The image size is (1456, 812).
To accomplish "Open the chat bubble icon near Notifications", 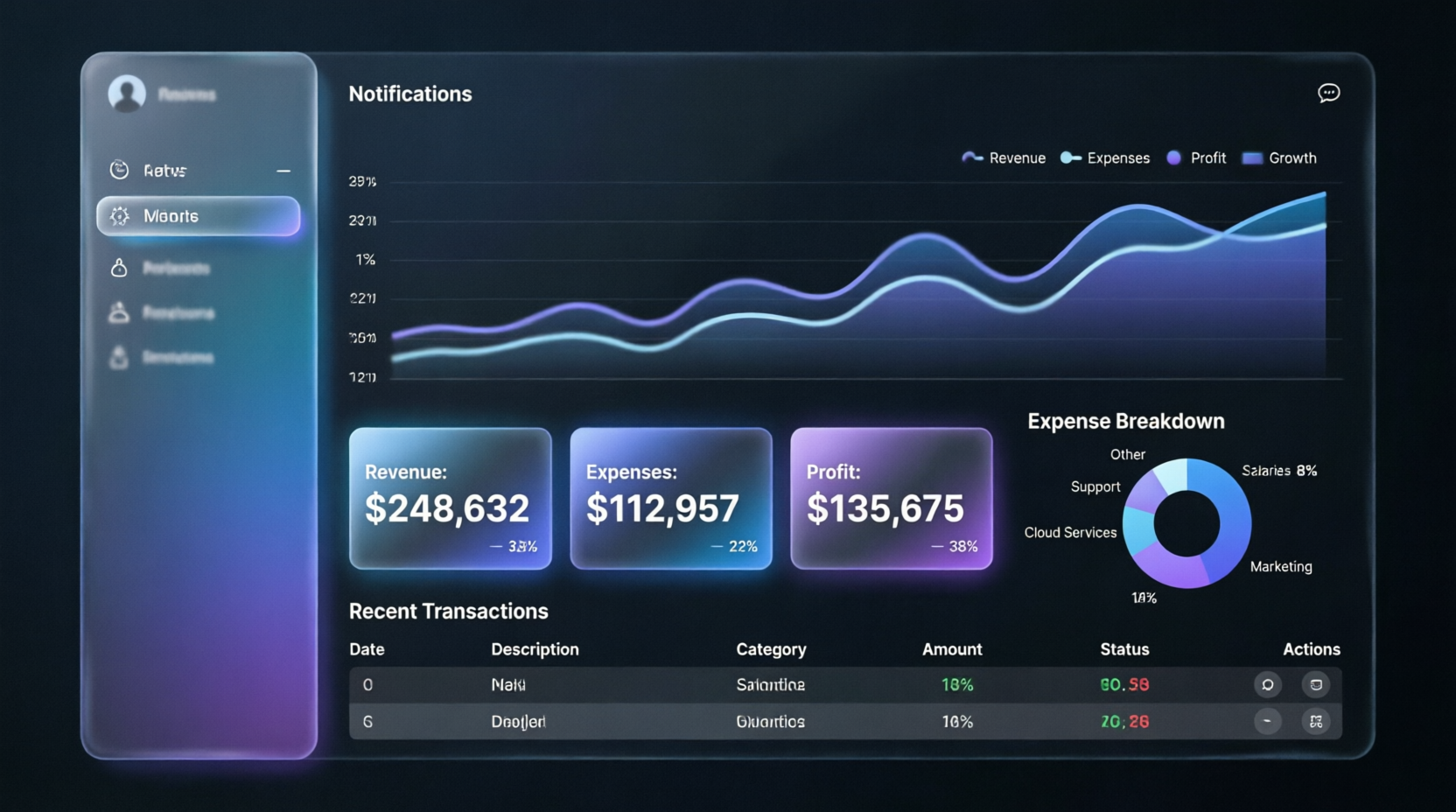I will pos(1328,93).
